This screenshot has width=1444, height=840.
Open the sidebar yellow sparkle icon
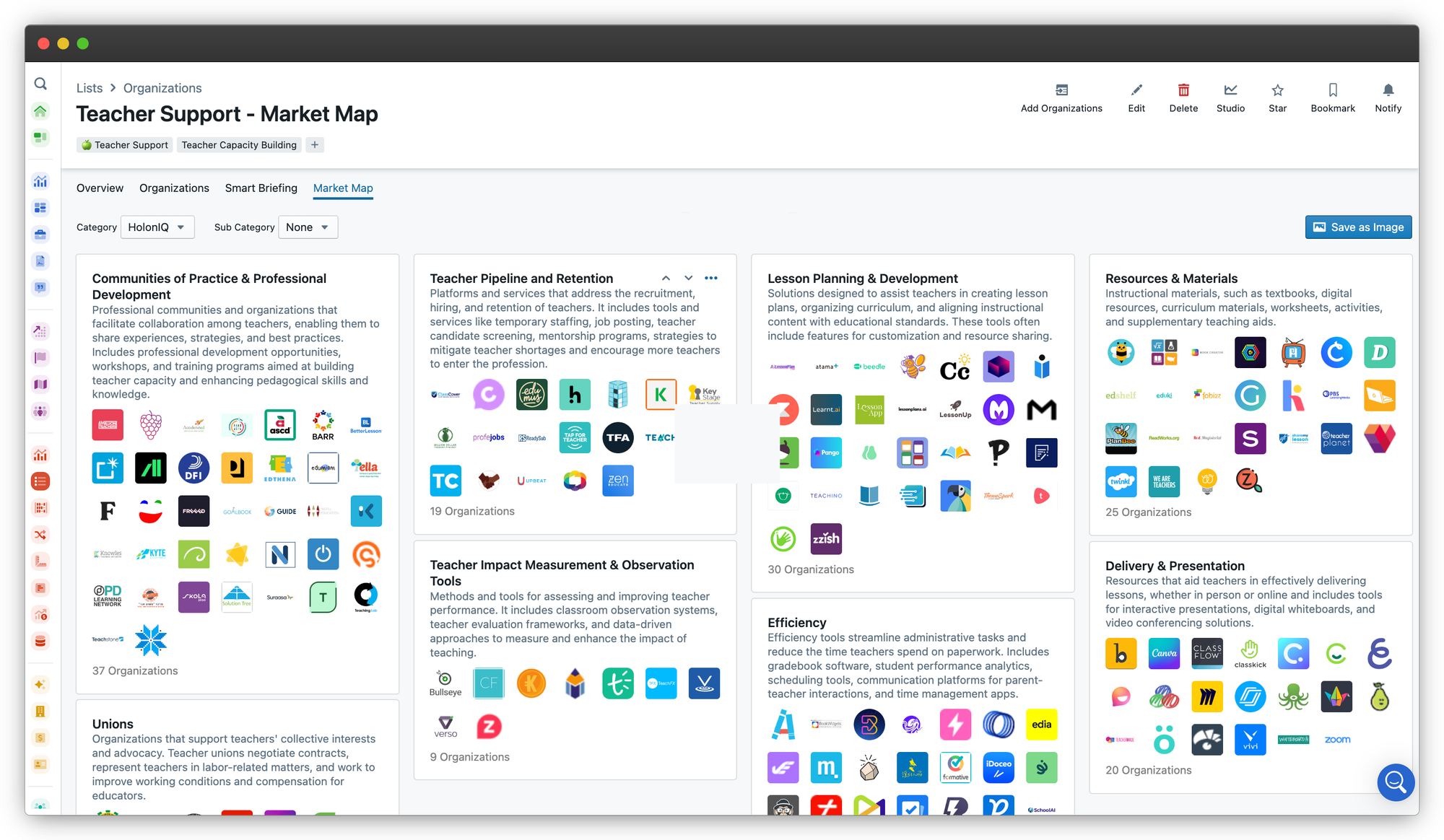[x=40, y=684]
